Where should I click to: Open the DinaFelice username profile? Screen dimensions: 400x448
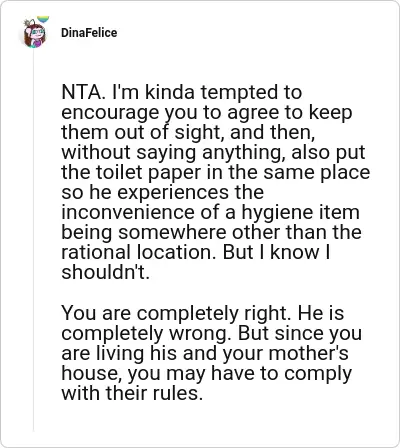pyautogui.click(x=89, y=33)
